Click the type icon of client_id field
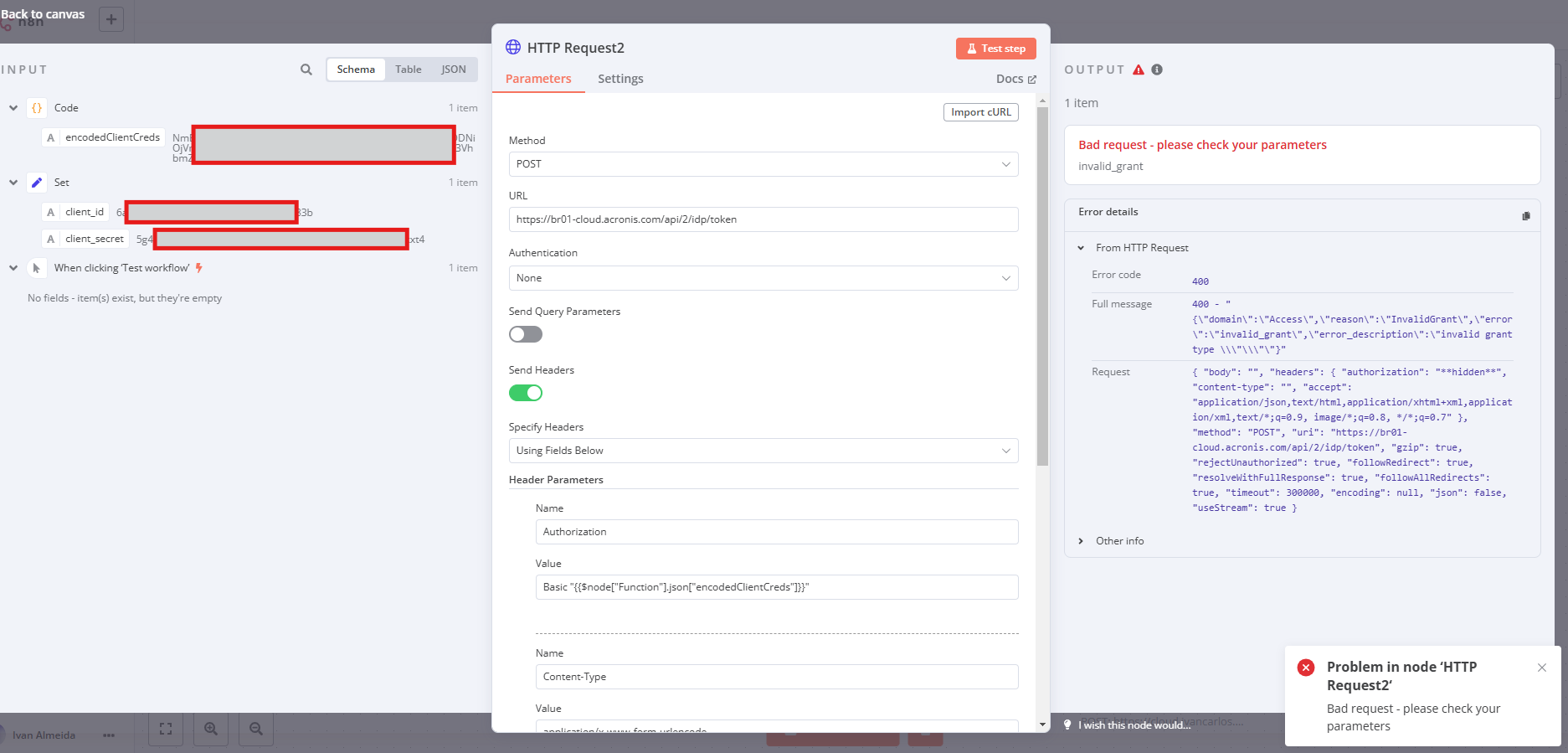Viewport: 1568px width, 753px height. point(51,213)
